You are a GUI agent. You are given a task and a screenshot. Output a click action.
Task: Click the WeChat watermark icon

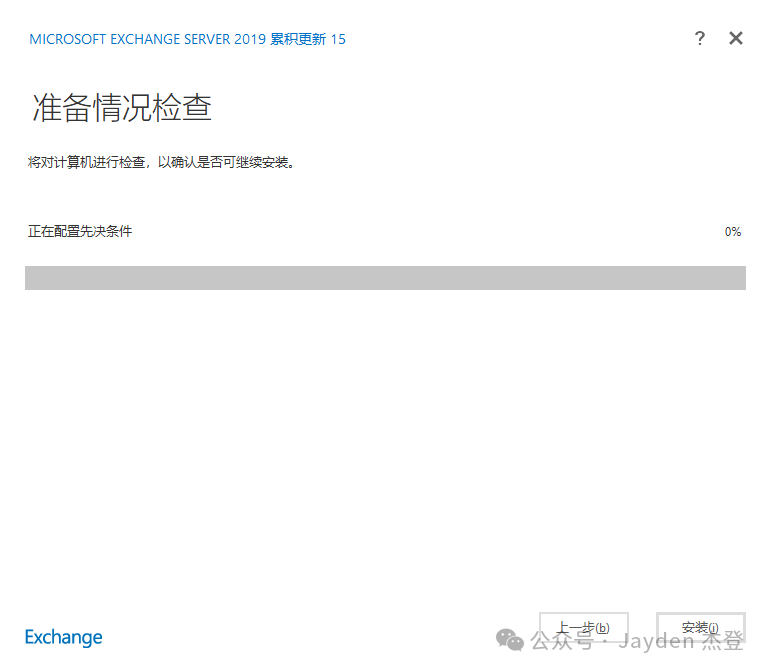coord(510,640)
